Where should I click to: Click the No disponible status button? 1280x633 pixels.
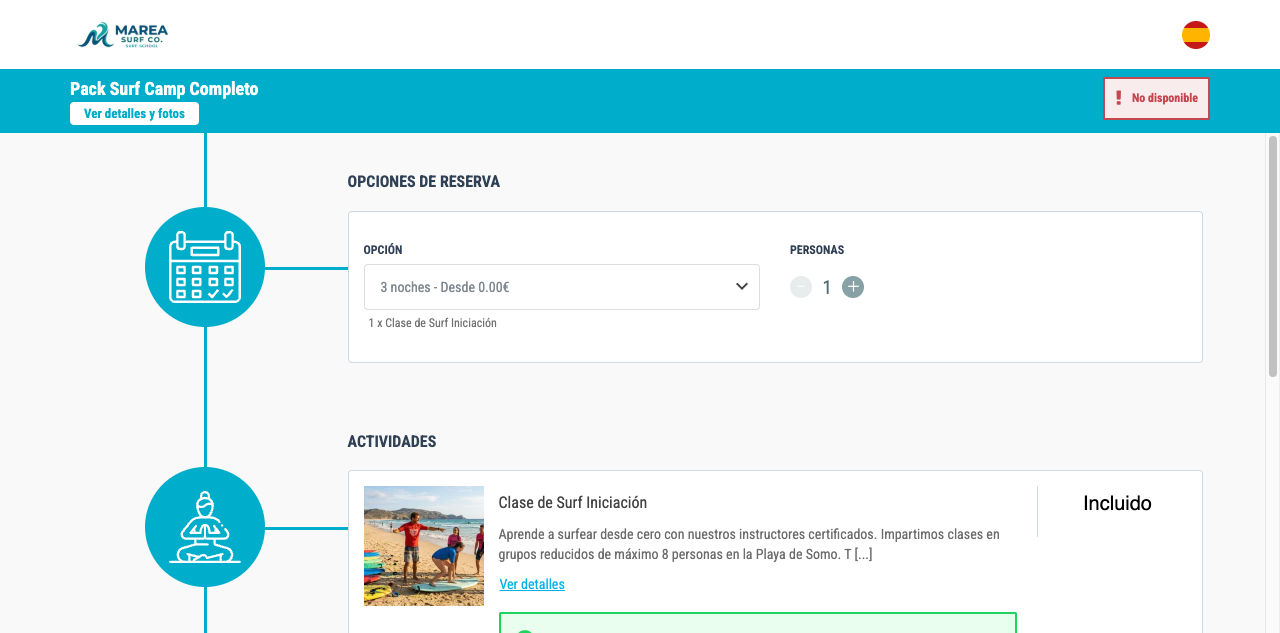pyautogui.click(x=1157, y=98)
